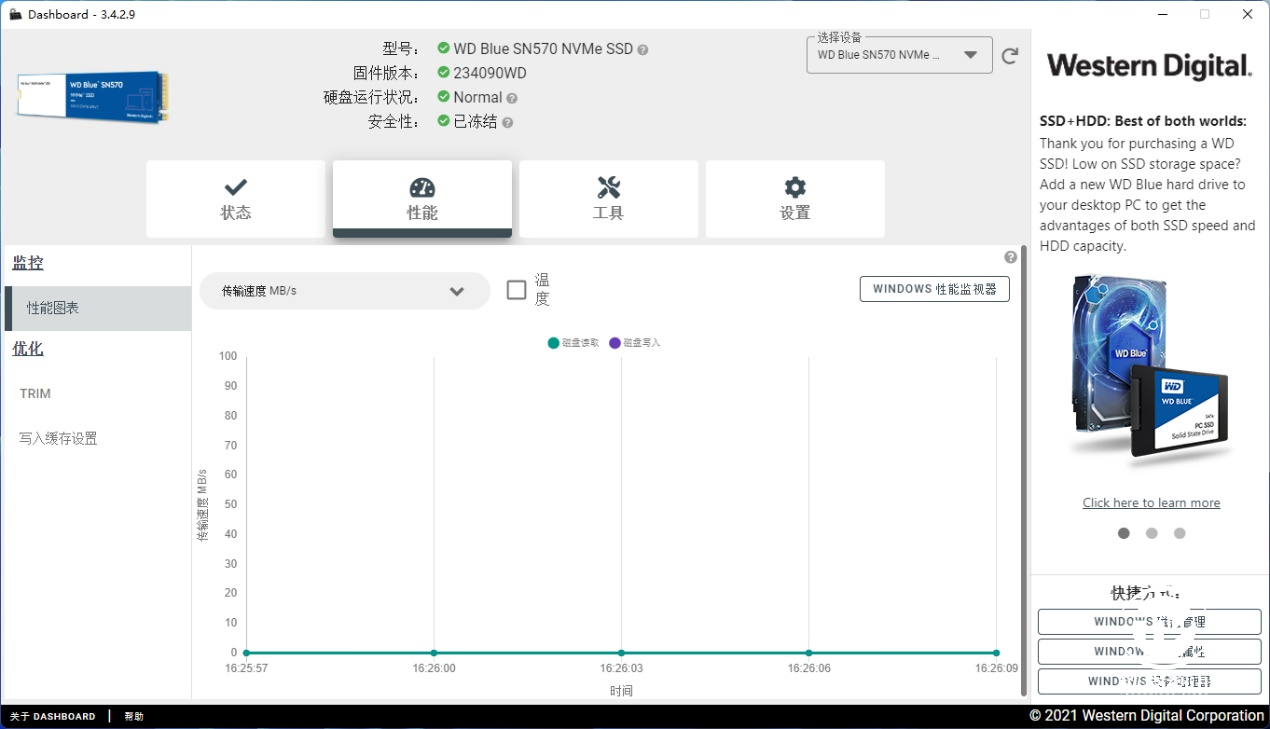
Task: Click the Dashboard app icon in title bar
Action: (x=15, y=14)
